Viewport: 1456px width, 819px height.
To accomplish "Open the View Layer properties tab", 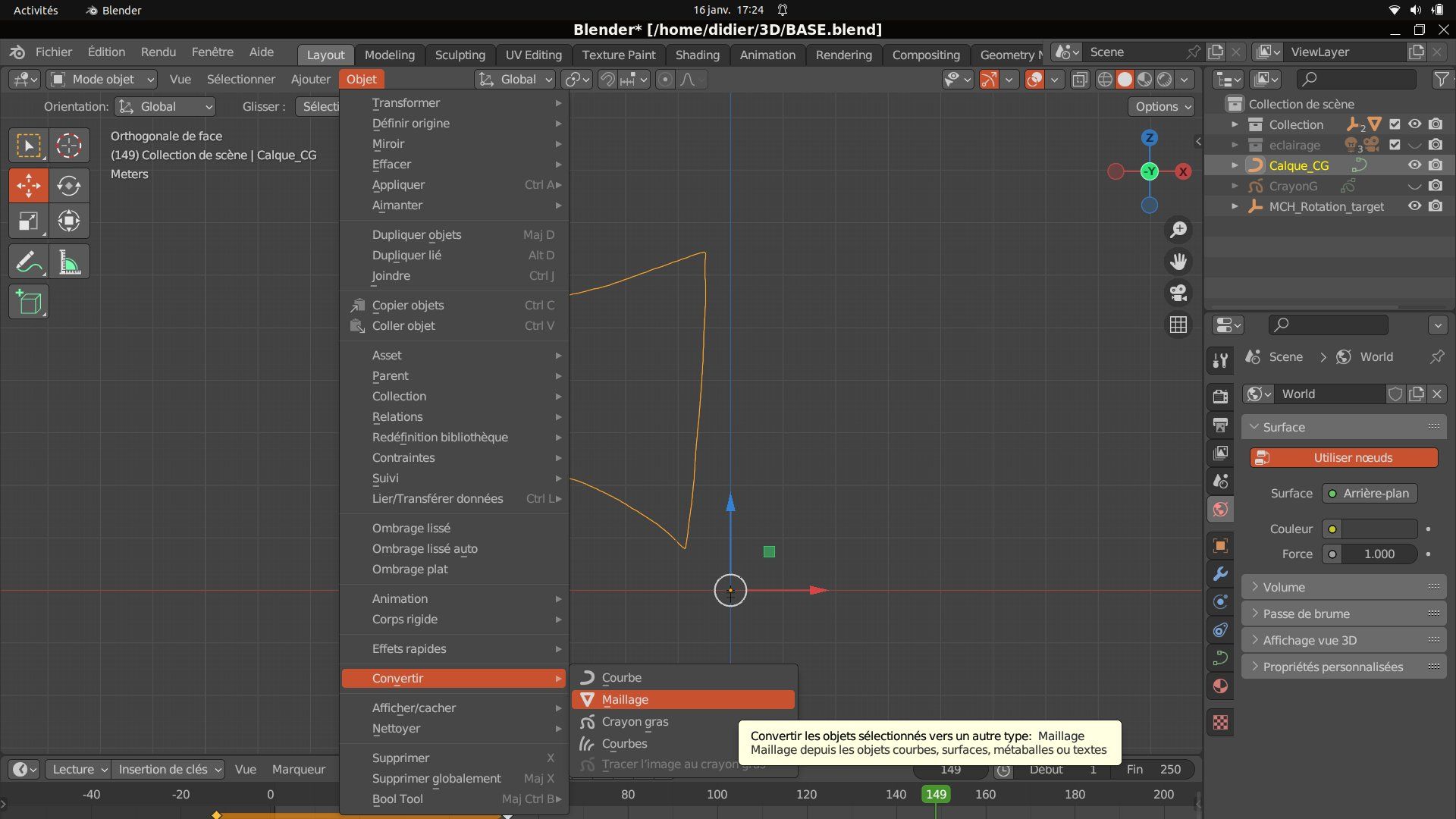I will (x=1220, y=453).
